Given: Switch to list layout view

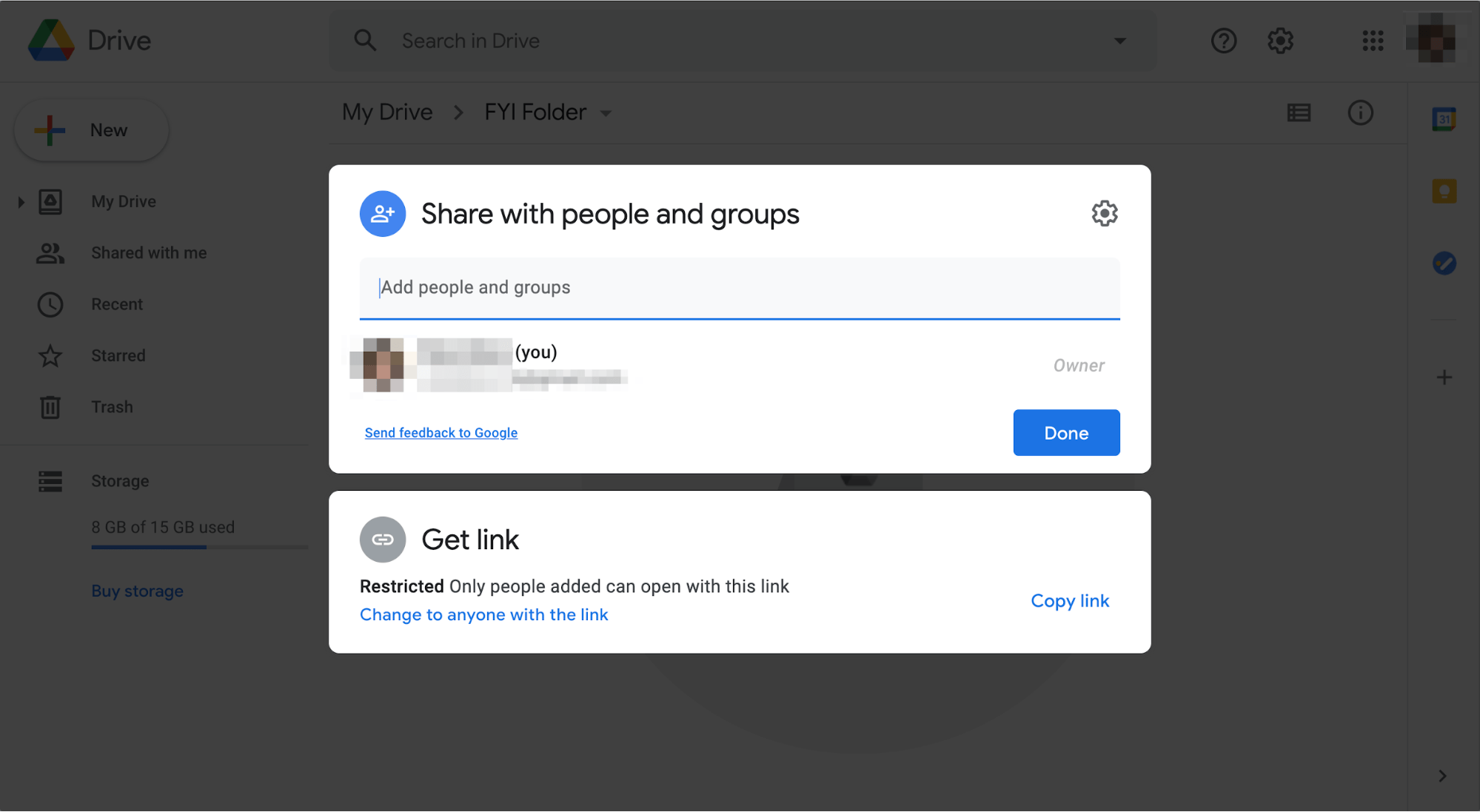Looking at the screenshot, I should [1299, 113].
